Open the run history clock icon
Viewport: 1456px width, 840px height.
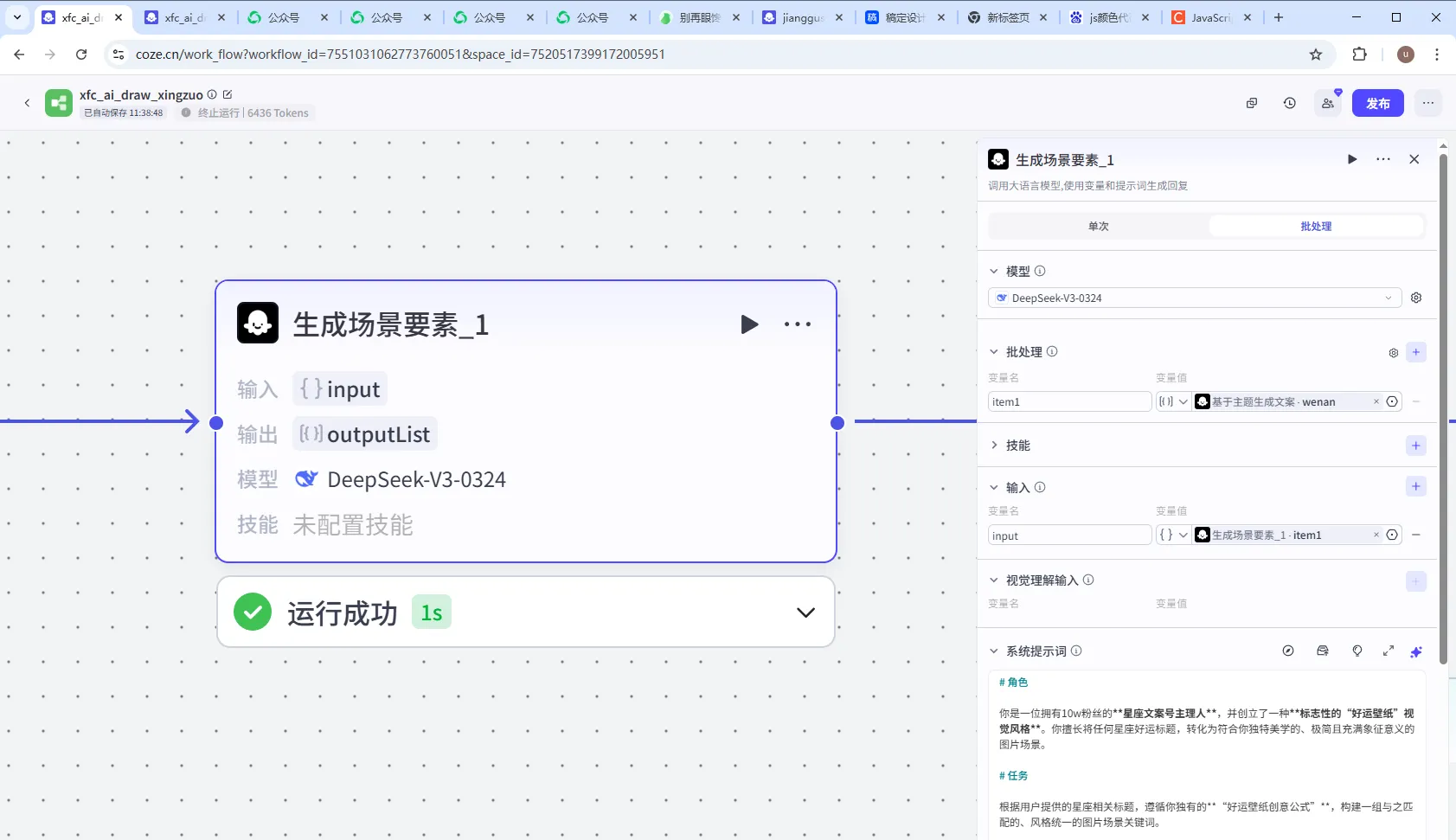1289,103
